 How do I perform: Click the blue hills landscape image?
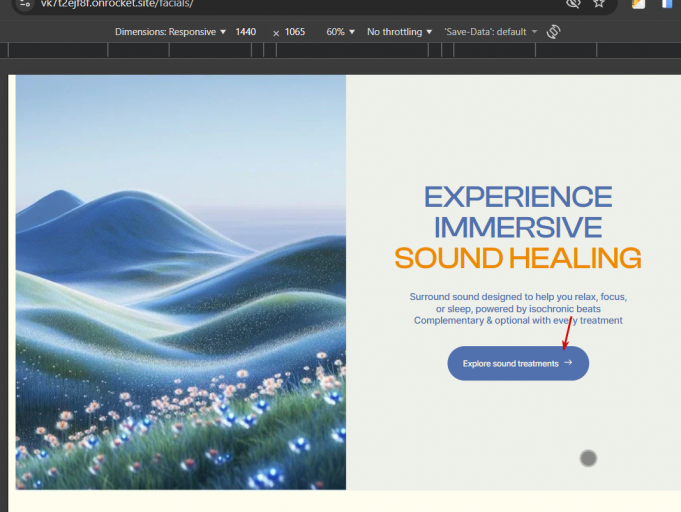coord(181,282)
